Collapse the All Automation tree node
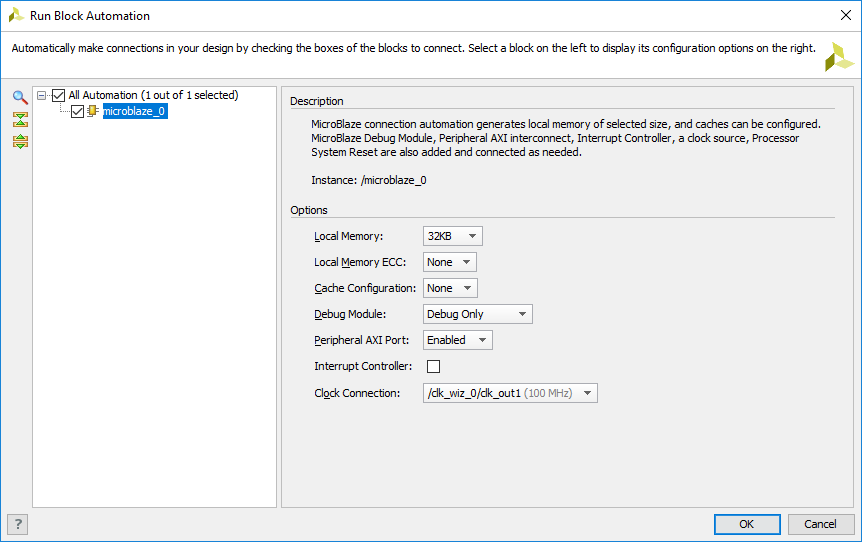This screenshot has height=542, width=862. point(41,96)
